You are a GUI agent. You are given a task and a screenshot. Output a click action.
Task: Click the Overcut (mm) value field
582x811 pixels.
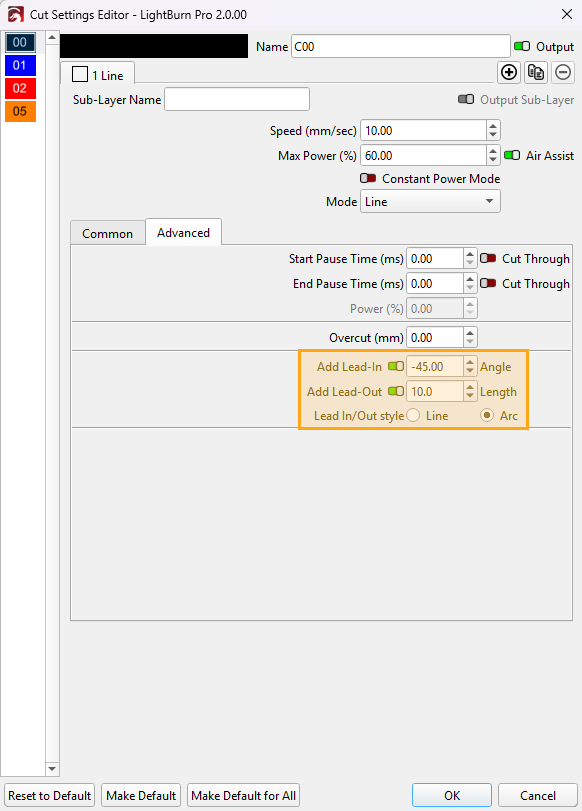click(x=435, y=338)
